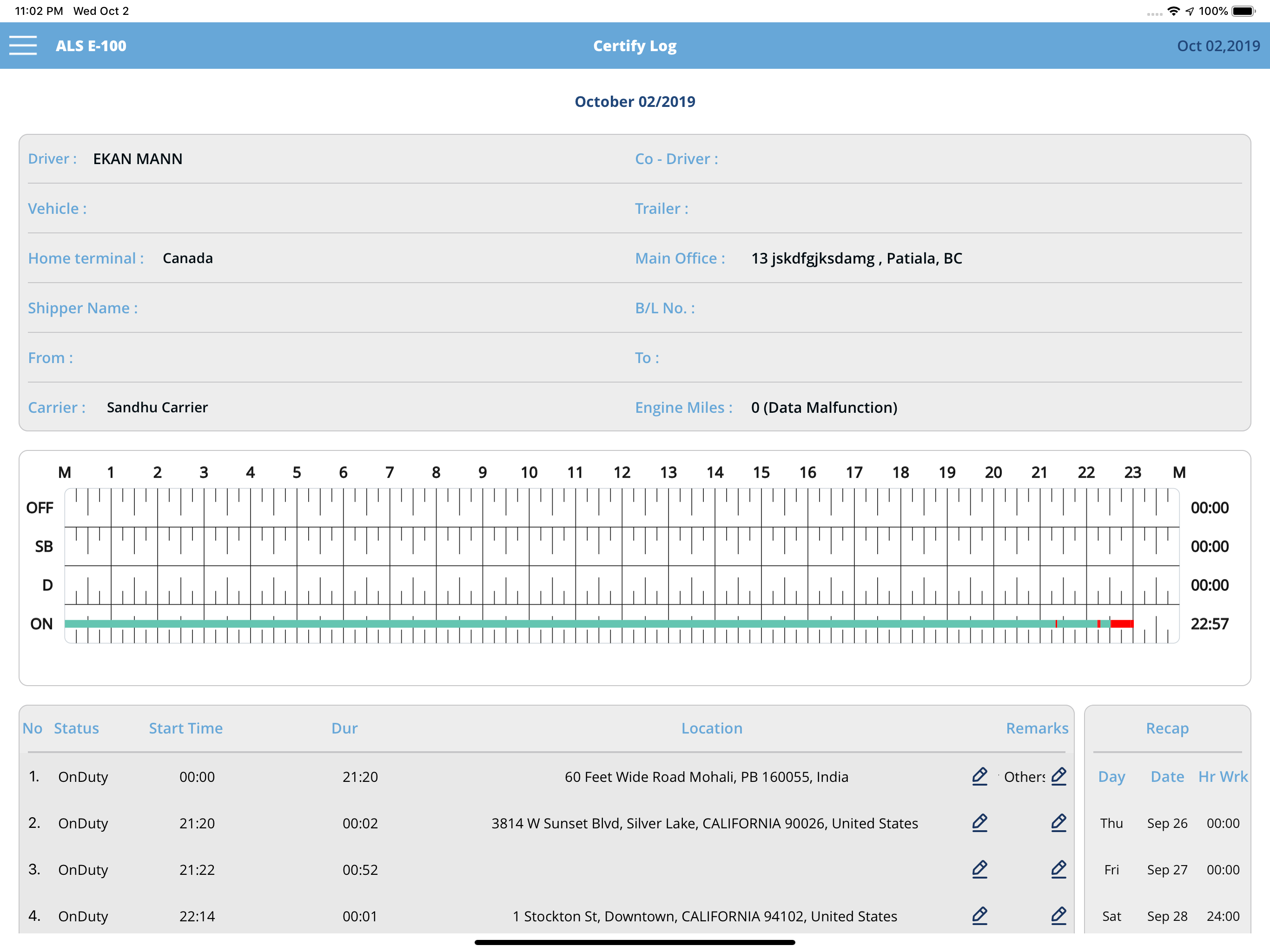Select the Vehicle field
The image size is (1270, 952).
coord(331,208)
